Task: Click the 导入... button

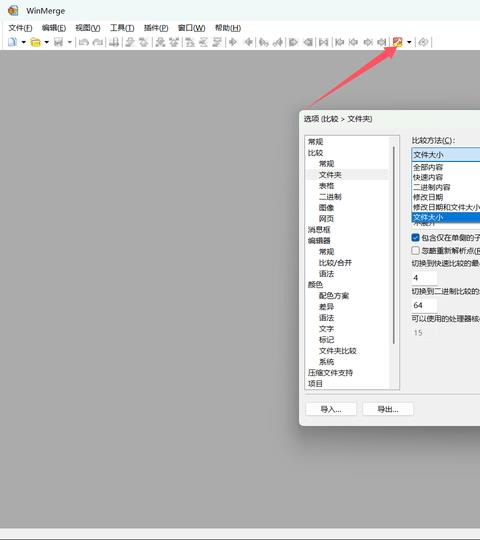Action: click(331, 409)
